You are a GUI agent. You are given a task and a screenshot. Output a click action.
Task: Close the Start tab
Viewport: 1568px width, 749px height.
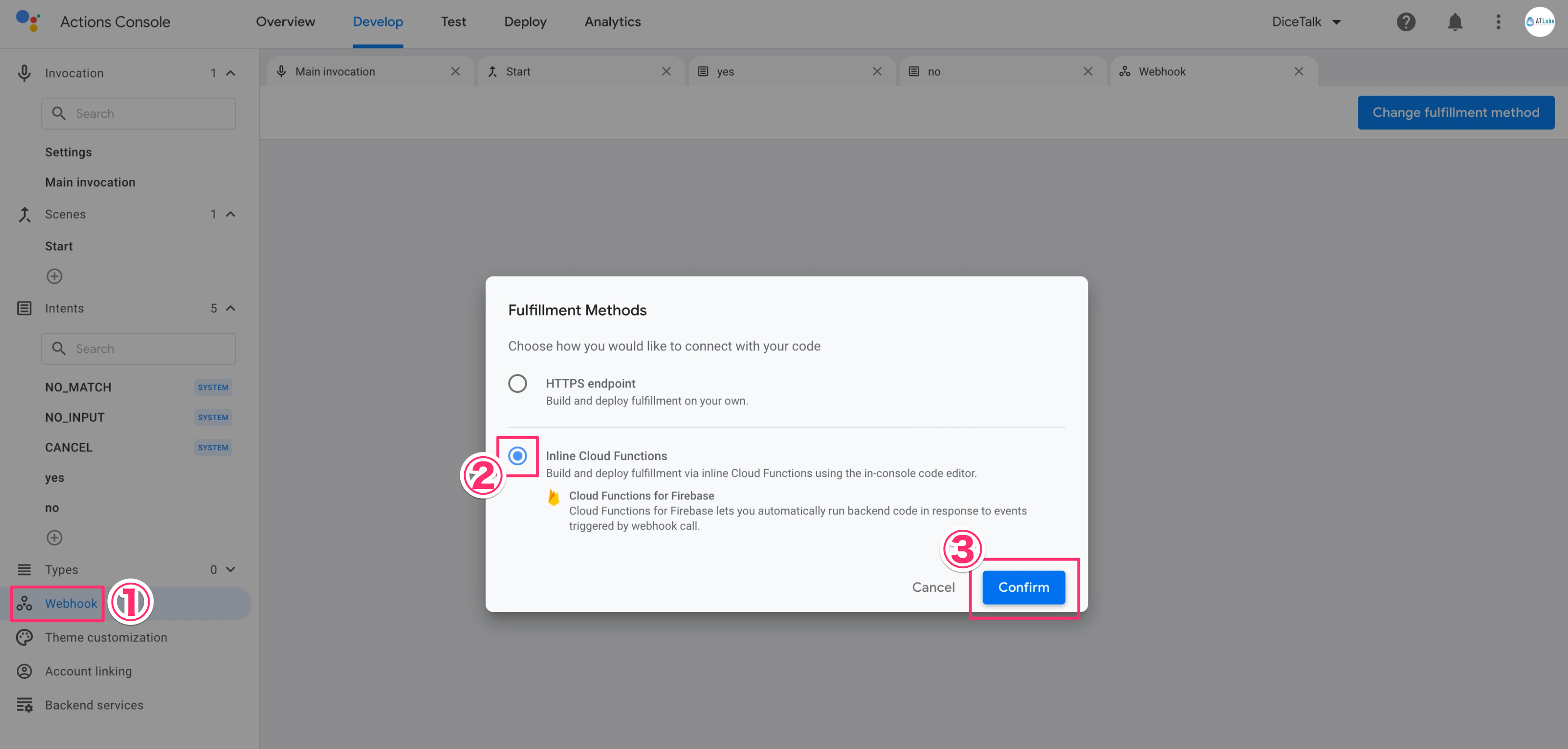tap(667, 71)
